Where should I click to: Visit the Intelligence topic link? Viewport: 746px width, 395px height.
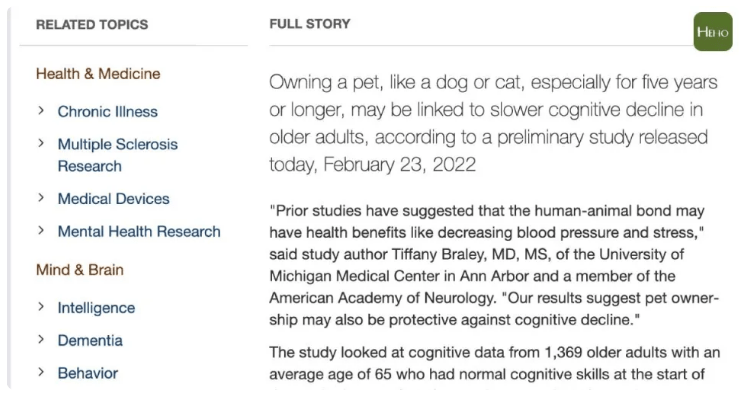point(97,308)
